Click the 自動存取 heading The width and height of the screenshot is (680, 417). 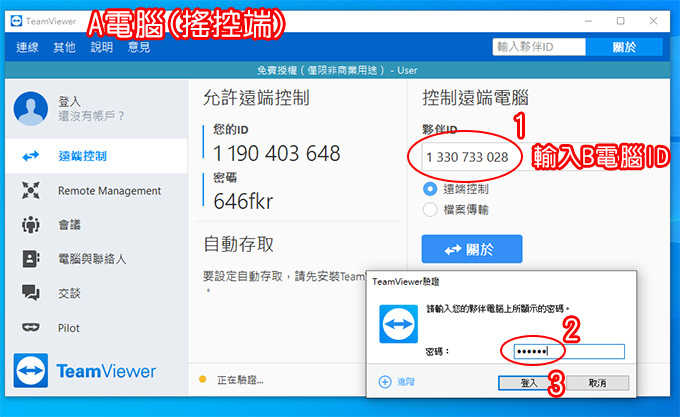tap(239, 244)
